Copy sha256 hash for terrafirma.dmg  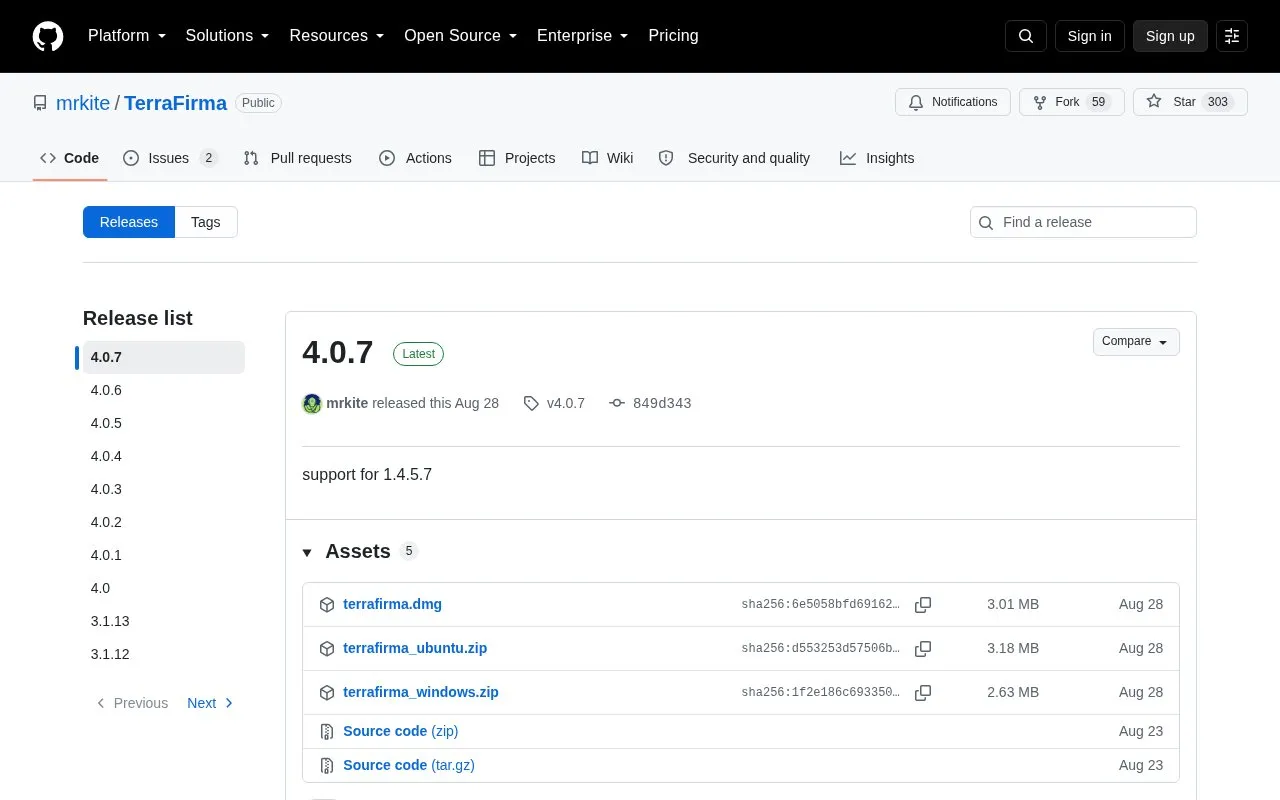(923, 604)
